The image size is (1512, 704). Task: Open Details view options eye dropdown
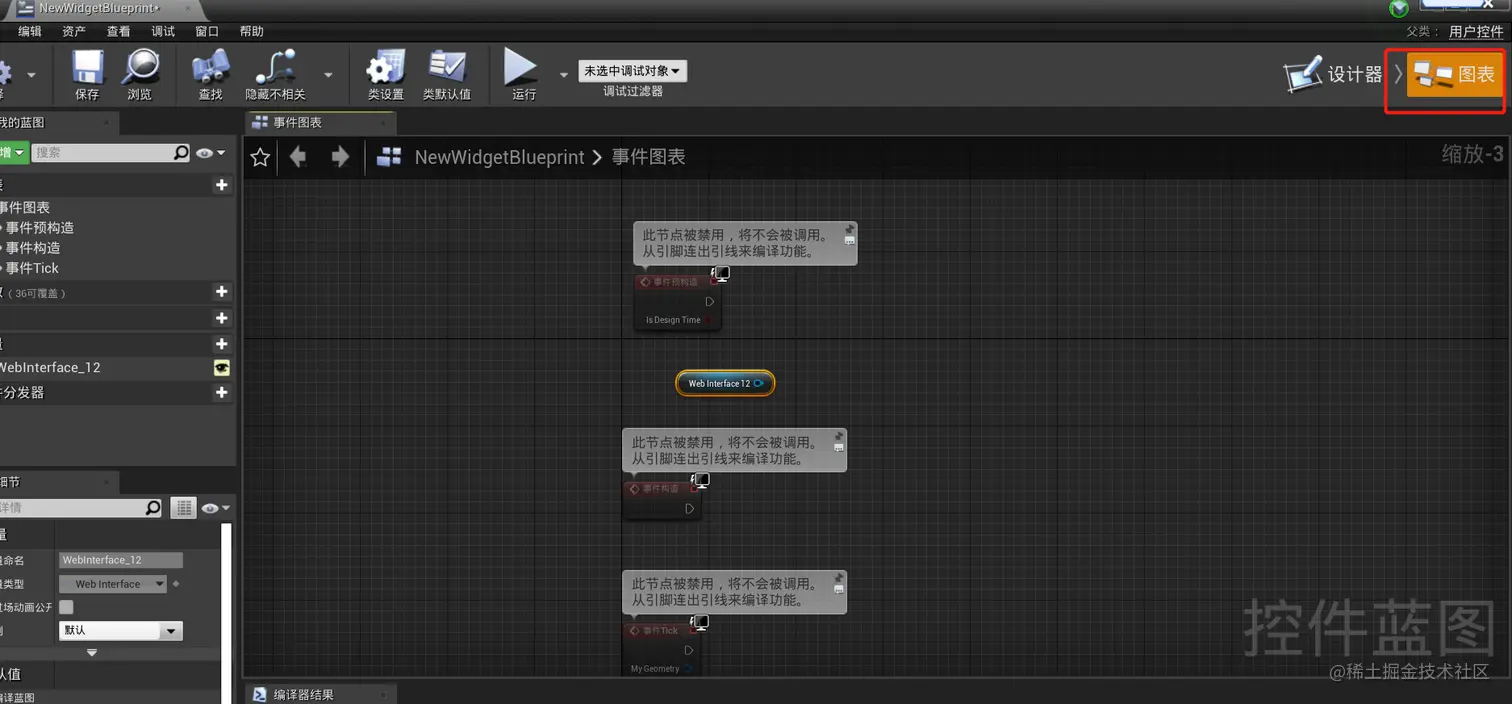pos(215,508)
